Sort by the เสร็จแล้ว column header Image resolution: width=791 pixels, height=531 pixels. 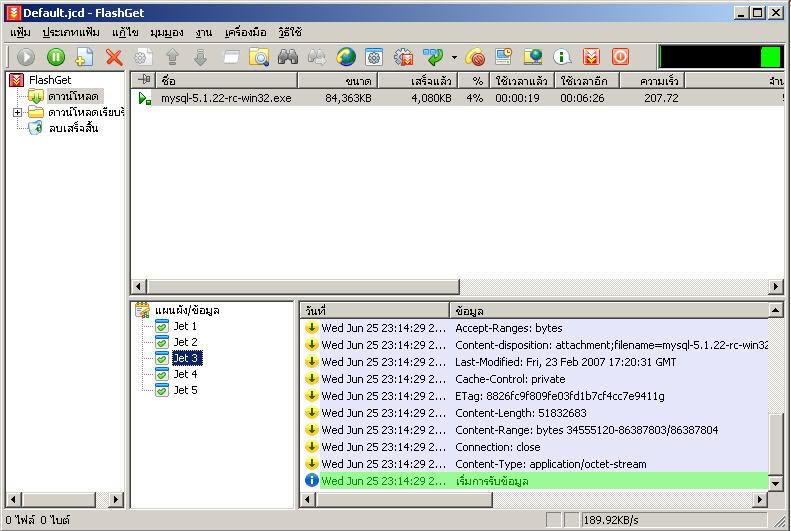click(418, 81)
